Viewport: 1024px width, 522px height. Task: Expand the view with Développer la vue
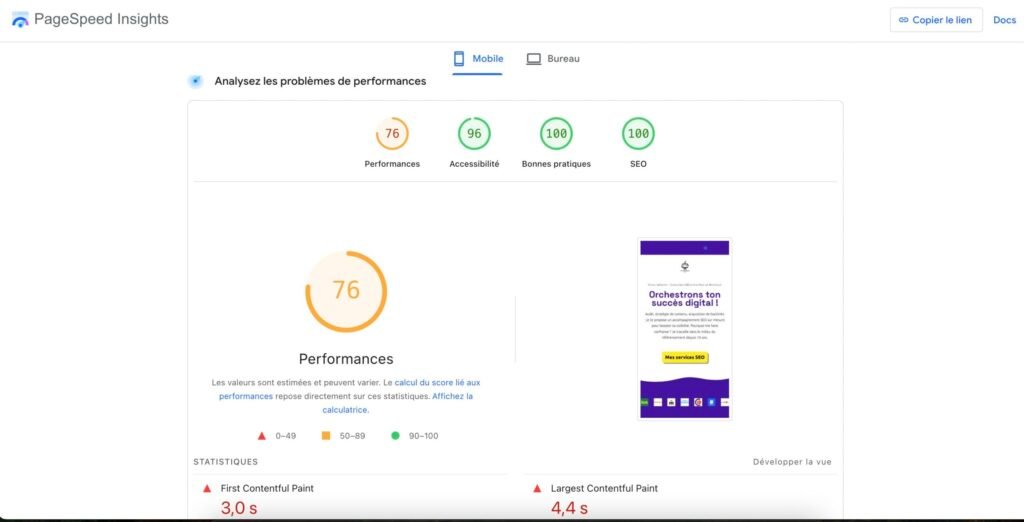[792, 462]
